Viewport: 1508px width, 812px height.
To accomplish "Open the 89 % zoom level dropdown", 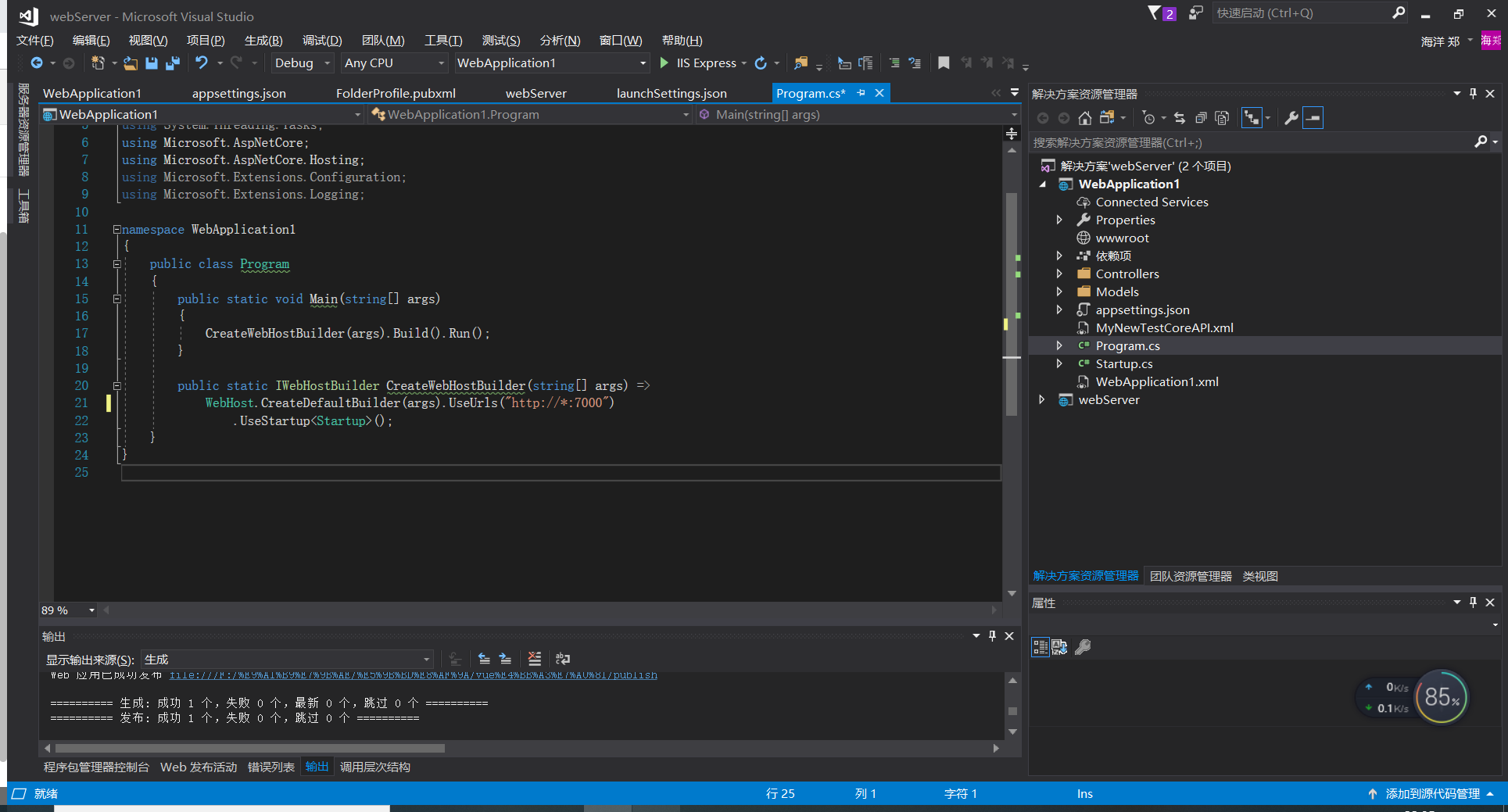I will click(x=68, y=610).
